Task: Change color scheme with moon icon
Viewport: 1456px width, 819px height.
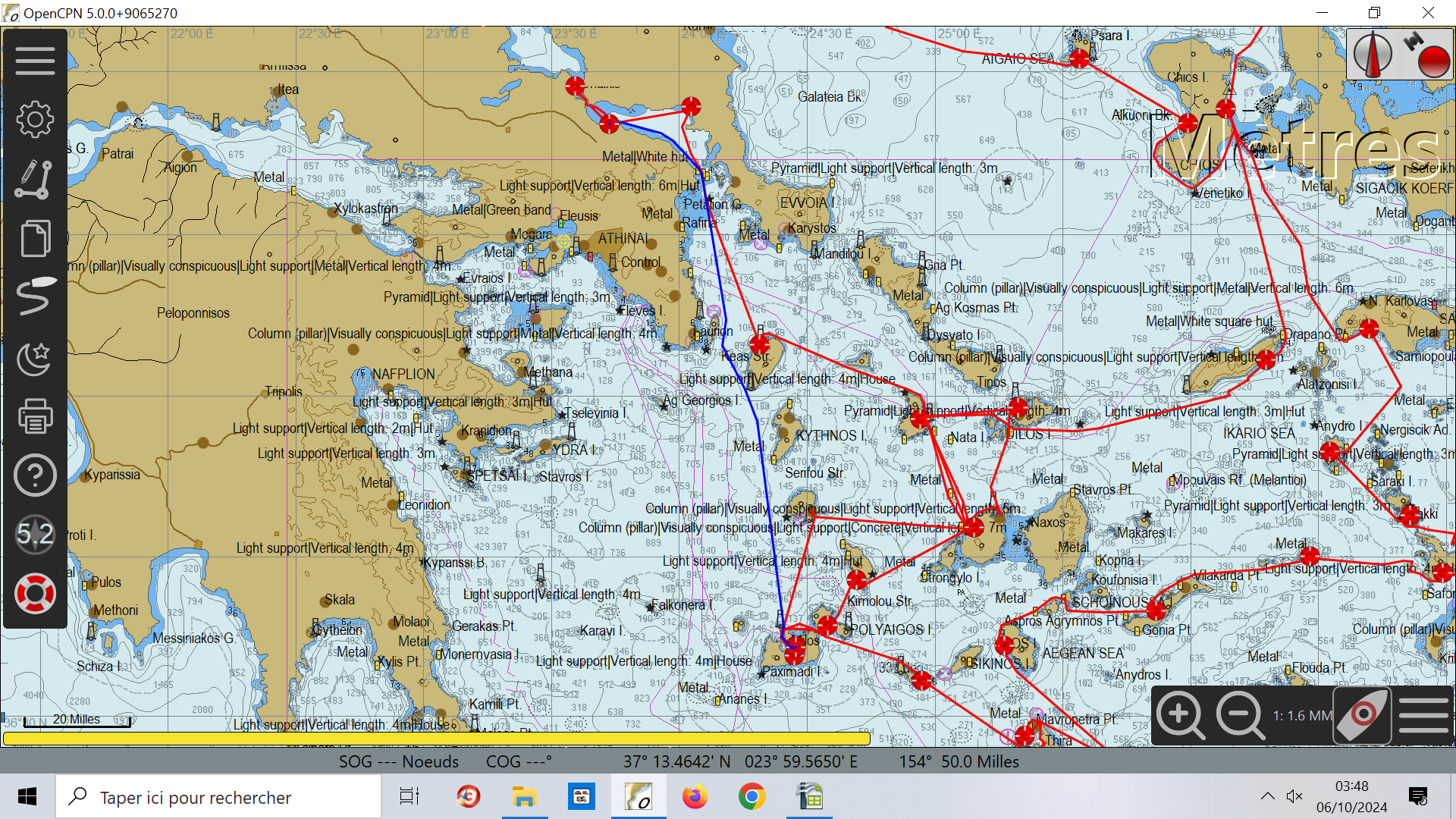Action: [x=35, y=357]
